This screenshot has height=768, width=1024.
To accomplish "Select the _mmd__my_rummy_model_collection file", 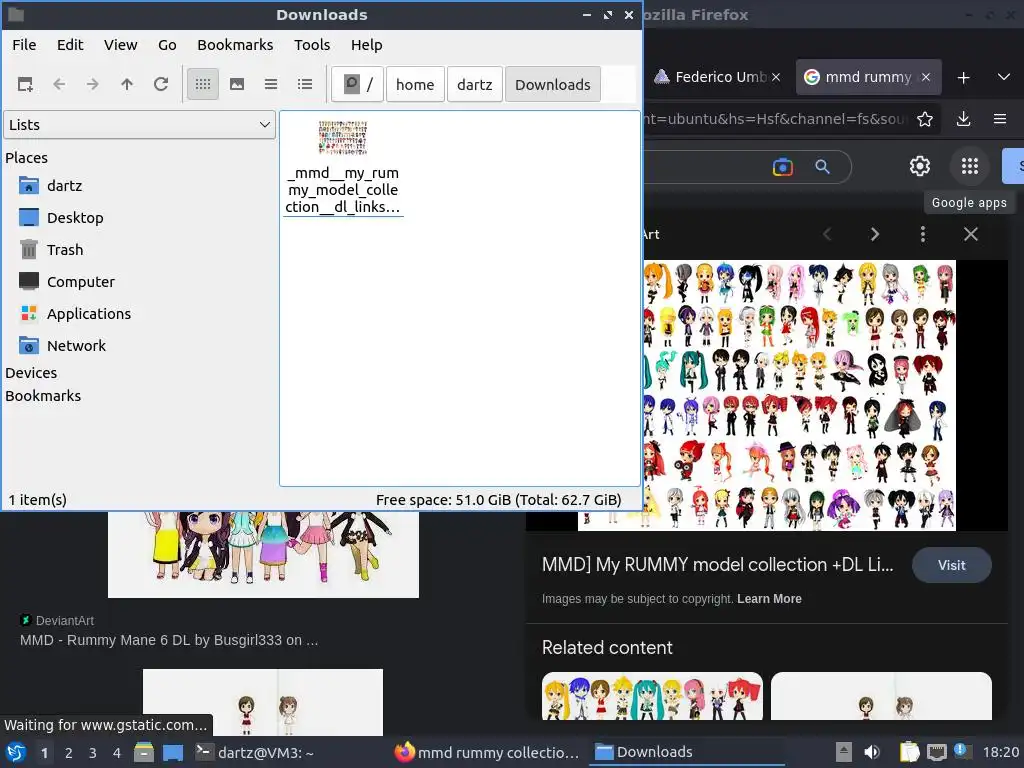I will [x=343, y=167].
